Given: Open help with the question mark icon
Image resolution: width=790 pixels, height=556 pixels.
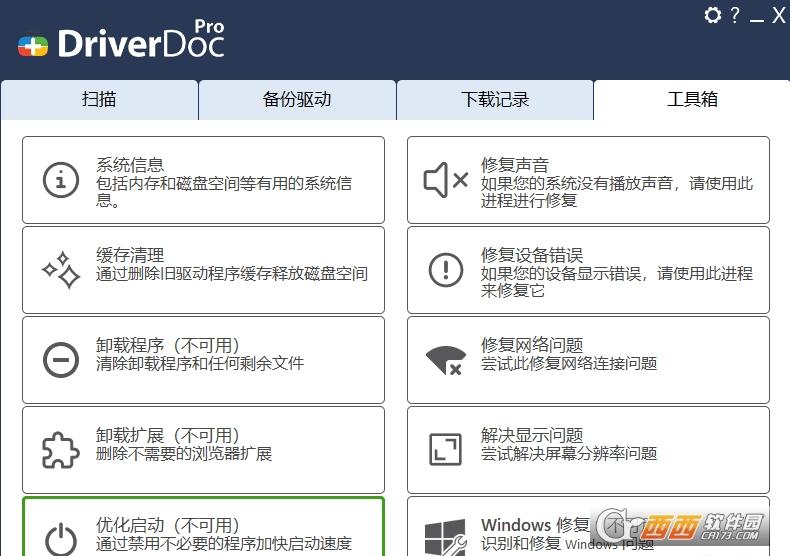Looking at the screenshot, I should (x=735, y=15).
